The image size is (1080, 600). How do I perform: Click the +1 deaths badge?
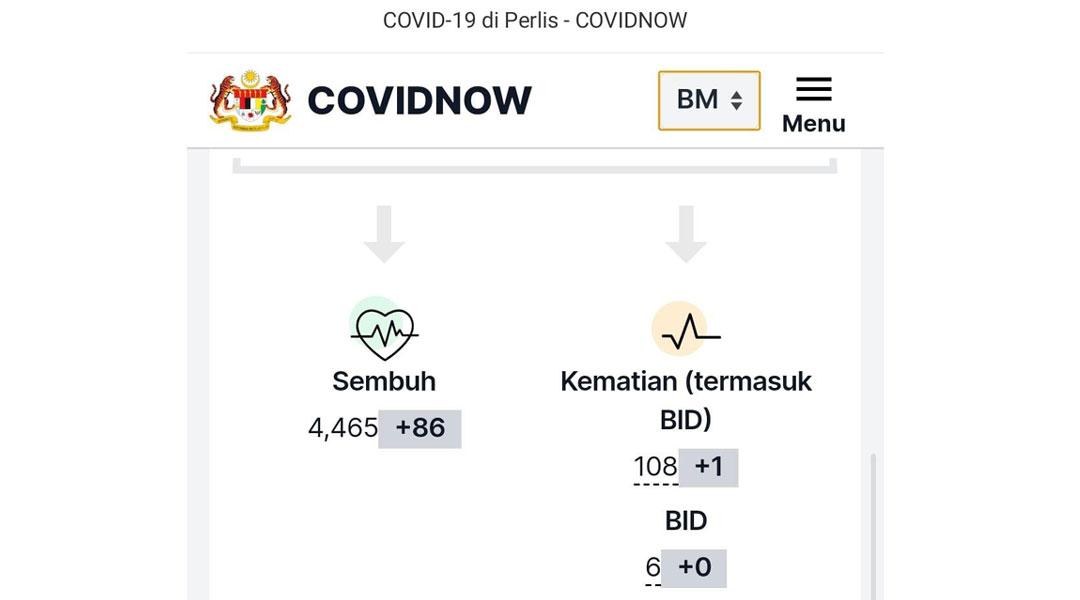(708, 467)
